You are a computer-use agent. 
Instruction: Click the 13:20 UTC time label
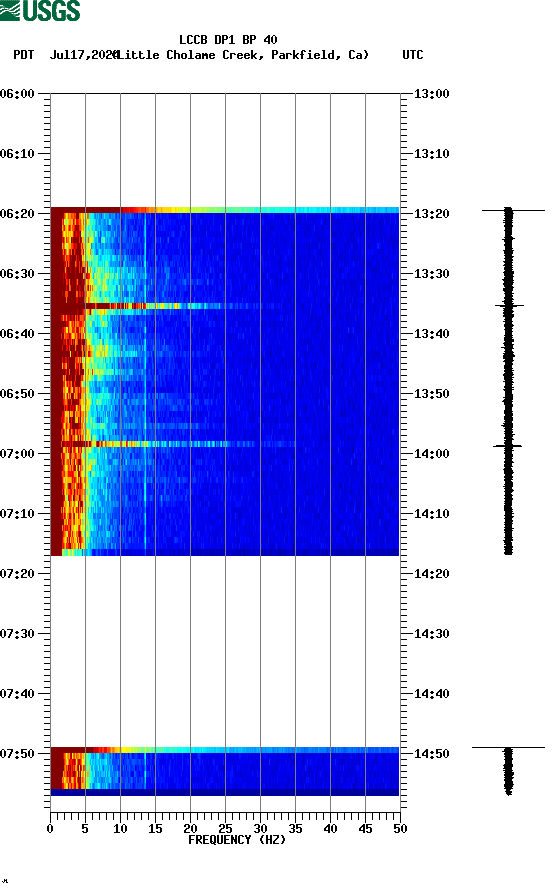[x=431, y=213]
